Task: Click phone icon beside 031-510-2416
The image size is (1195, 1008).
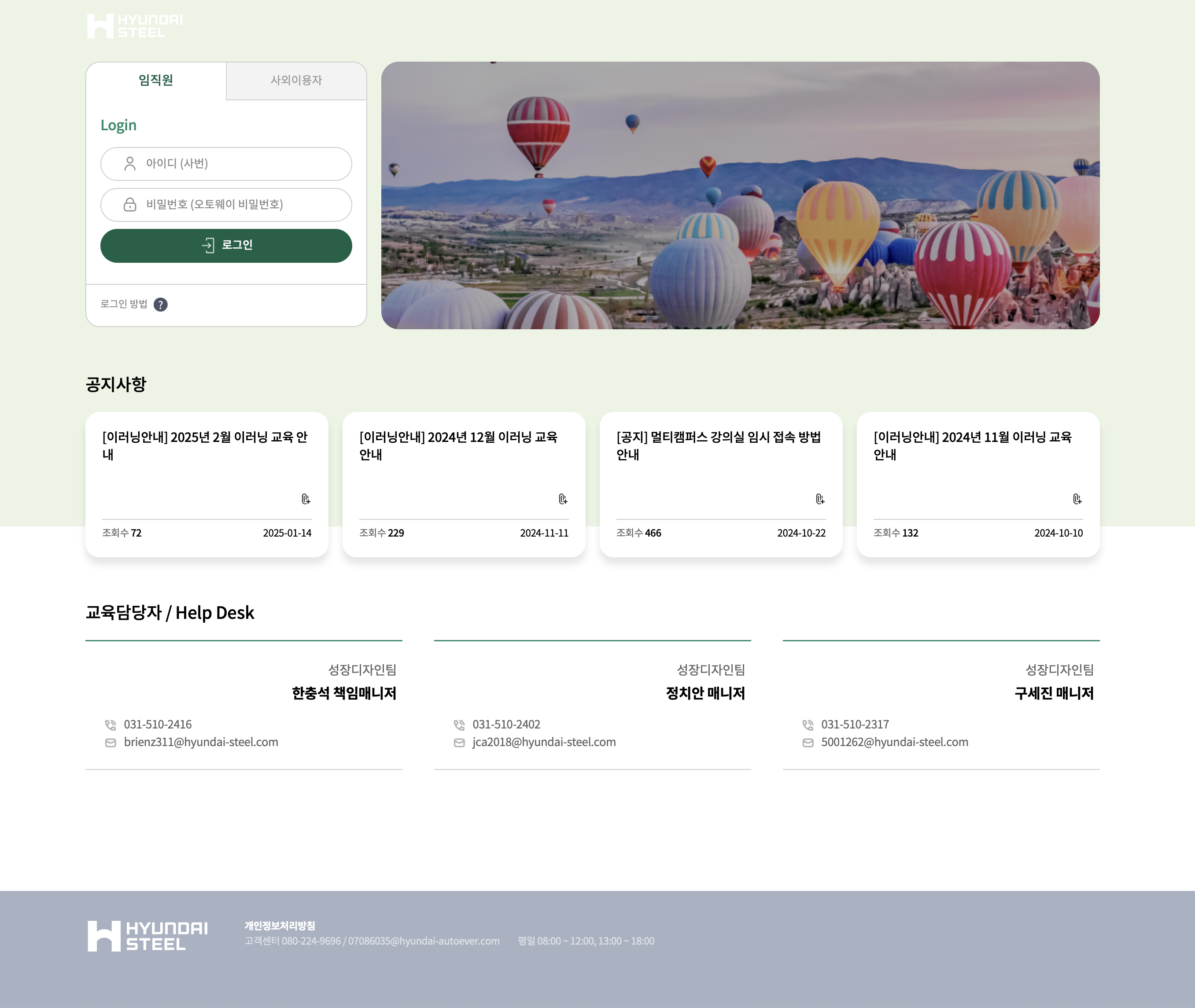Action: 111,725
